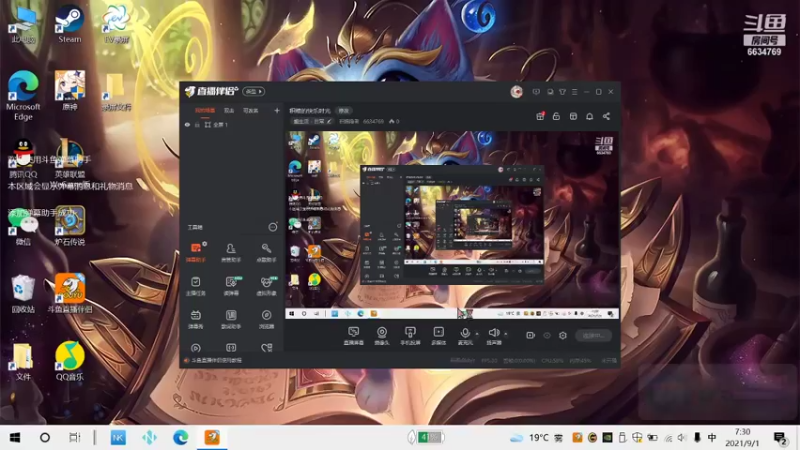The height and width of the screenshot is (450, 800).
Task: Select the orange active scene tab
Action: tap(205, 110)
